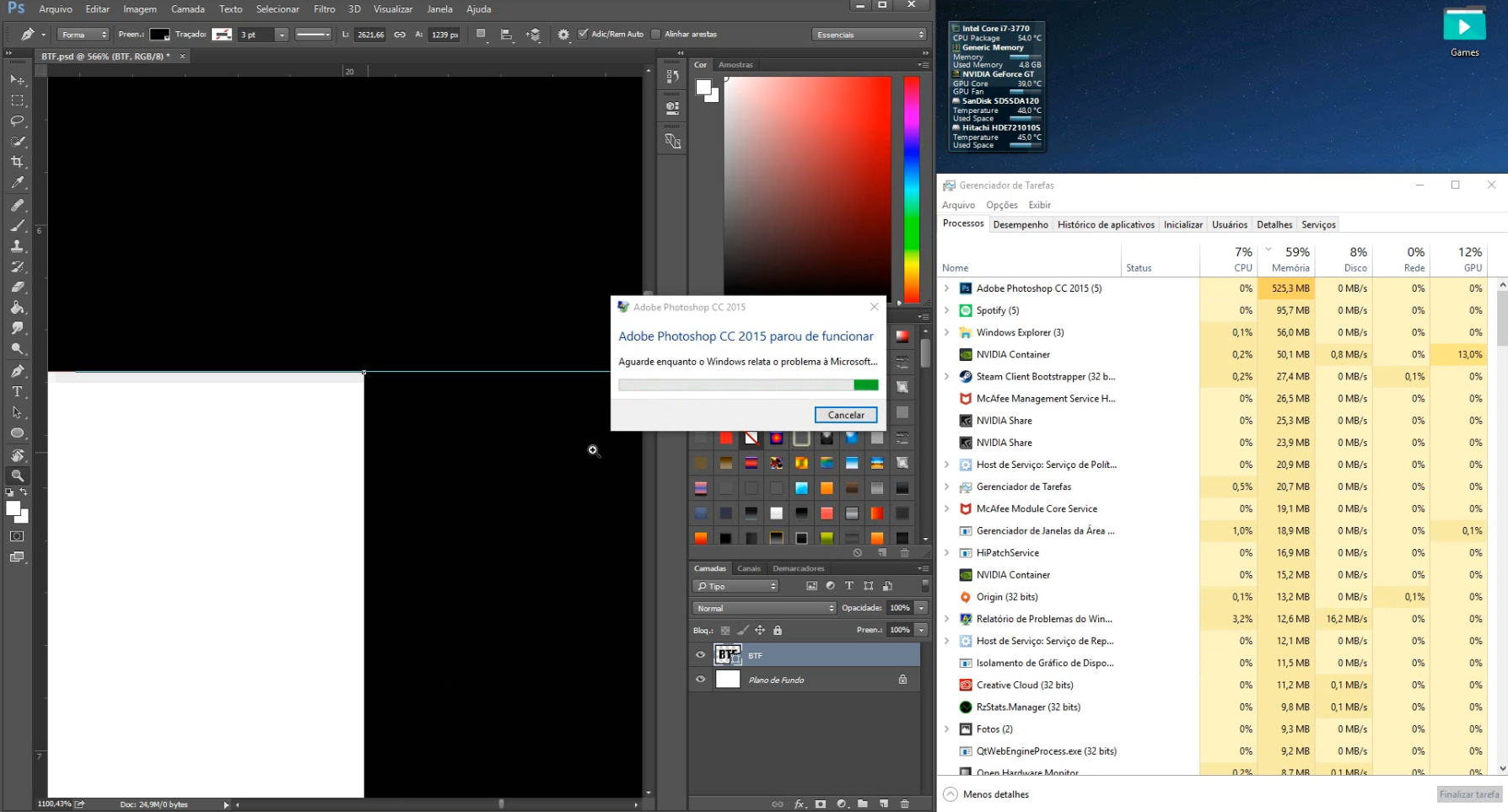Open the Games desktop shortcut
The height and width of the screenshot is (812, 1508).
[1464, 32]
